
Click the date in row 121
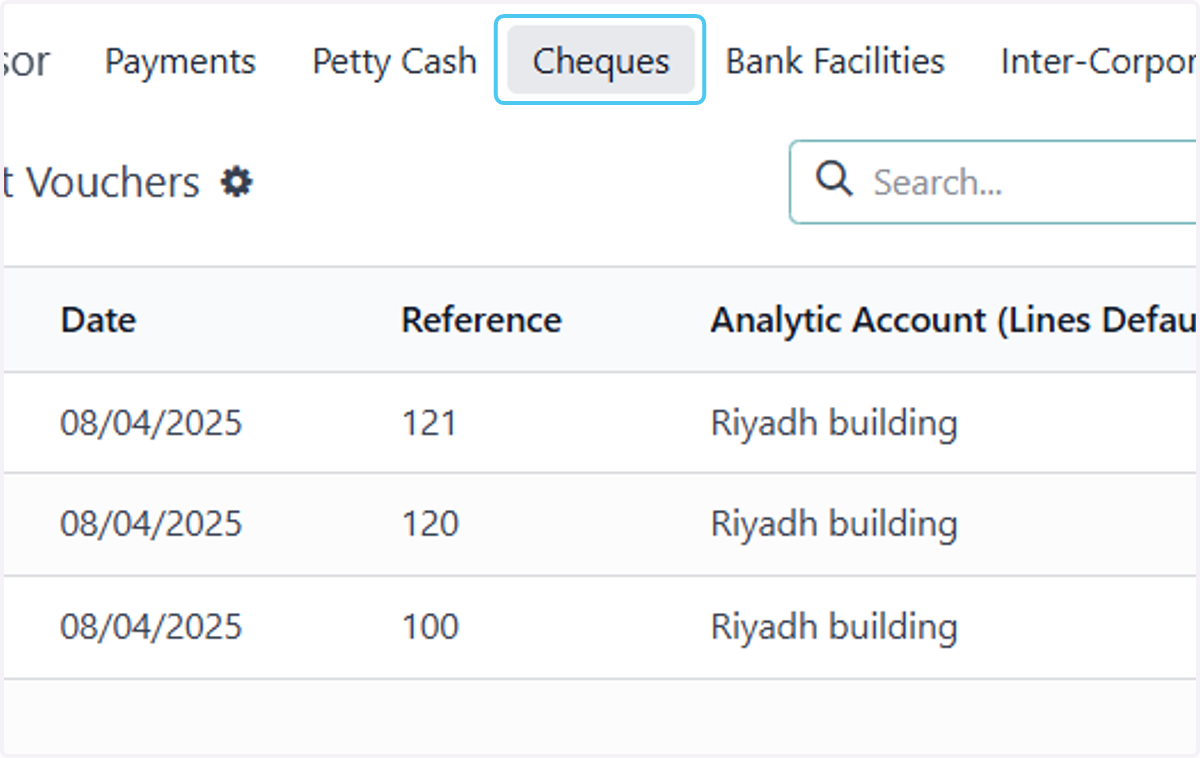tap(151, 423)
